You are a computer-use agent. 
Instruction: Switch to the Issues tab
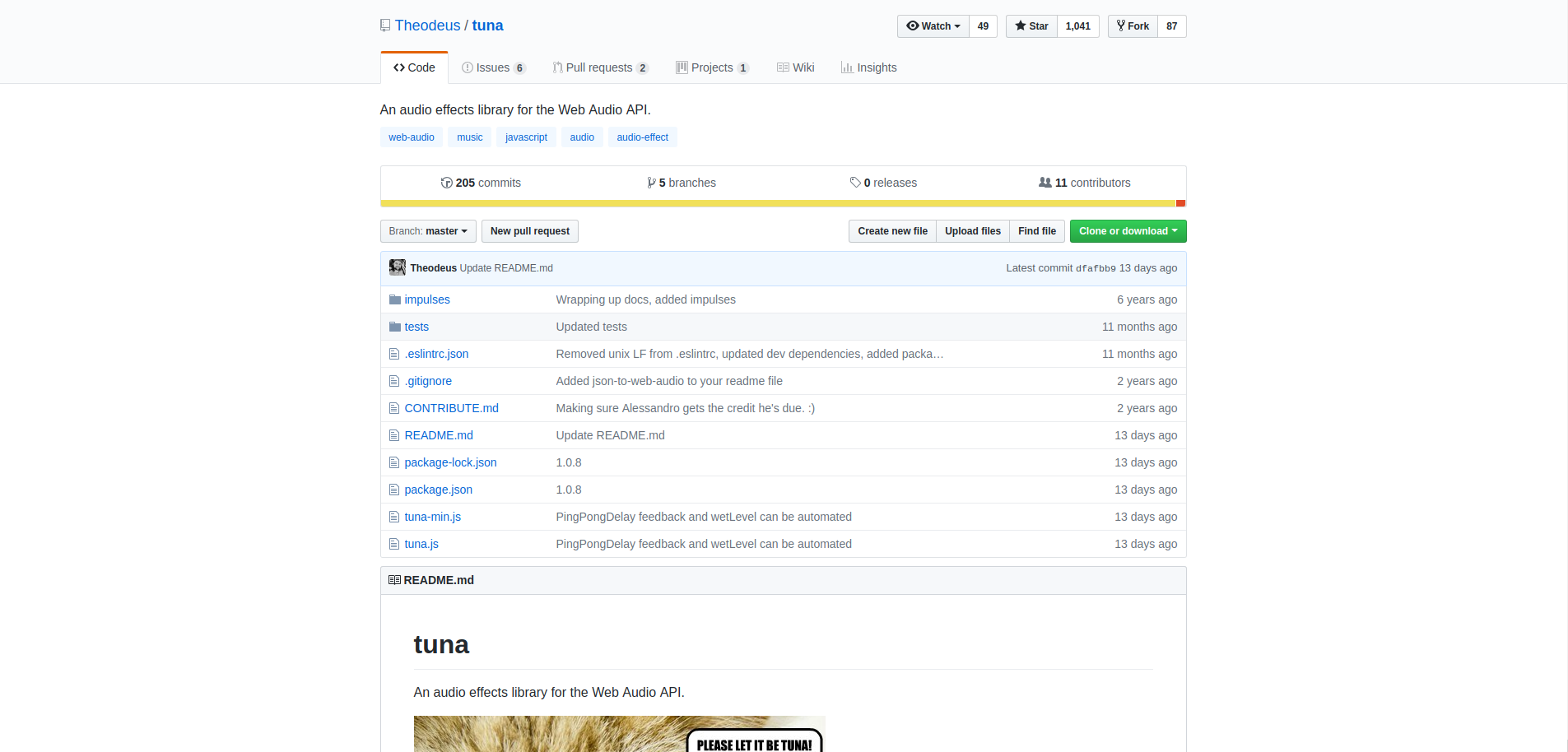[492, 67]
